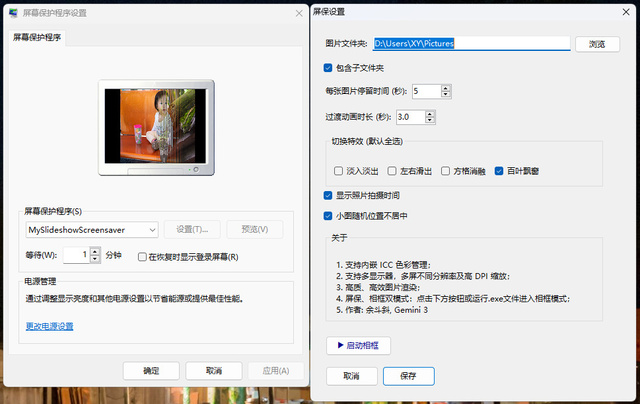
Task: Close the 屏幕保护程序设置 dialog
Action: click(297, 15)
